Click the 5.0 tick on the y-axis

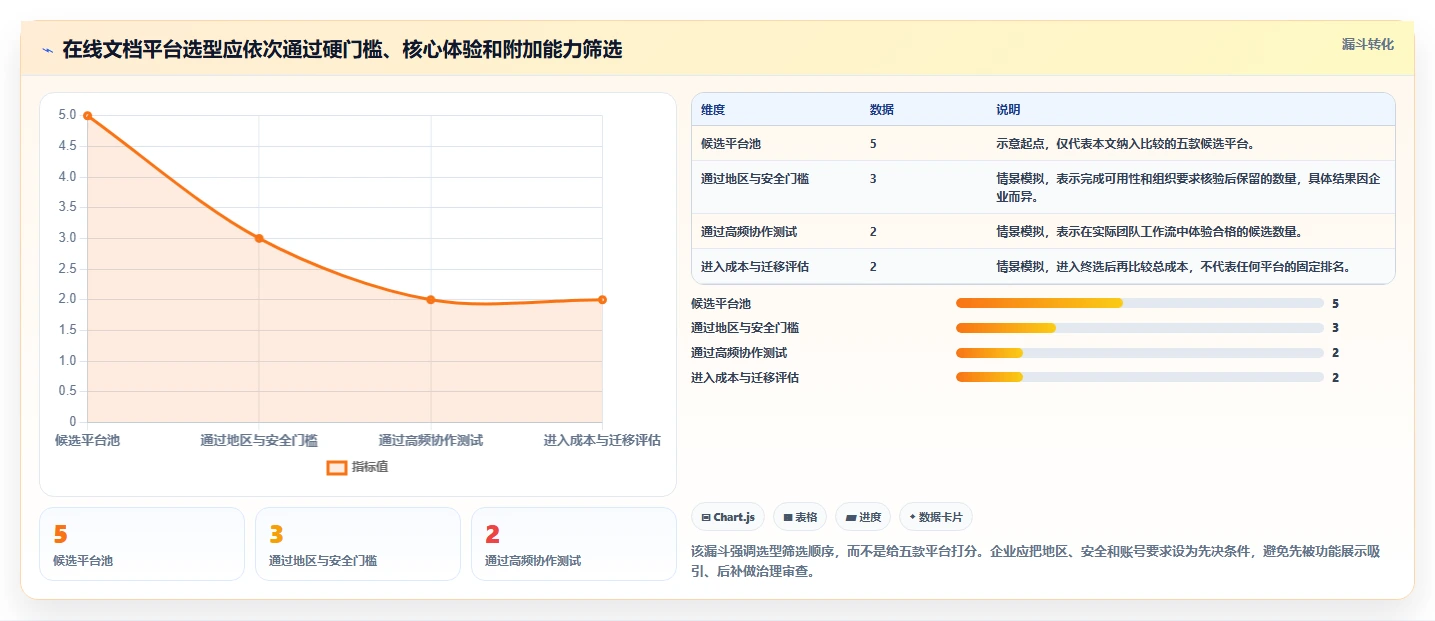point(67,115)
